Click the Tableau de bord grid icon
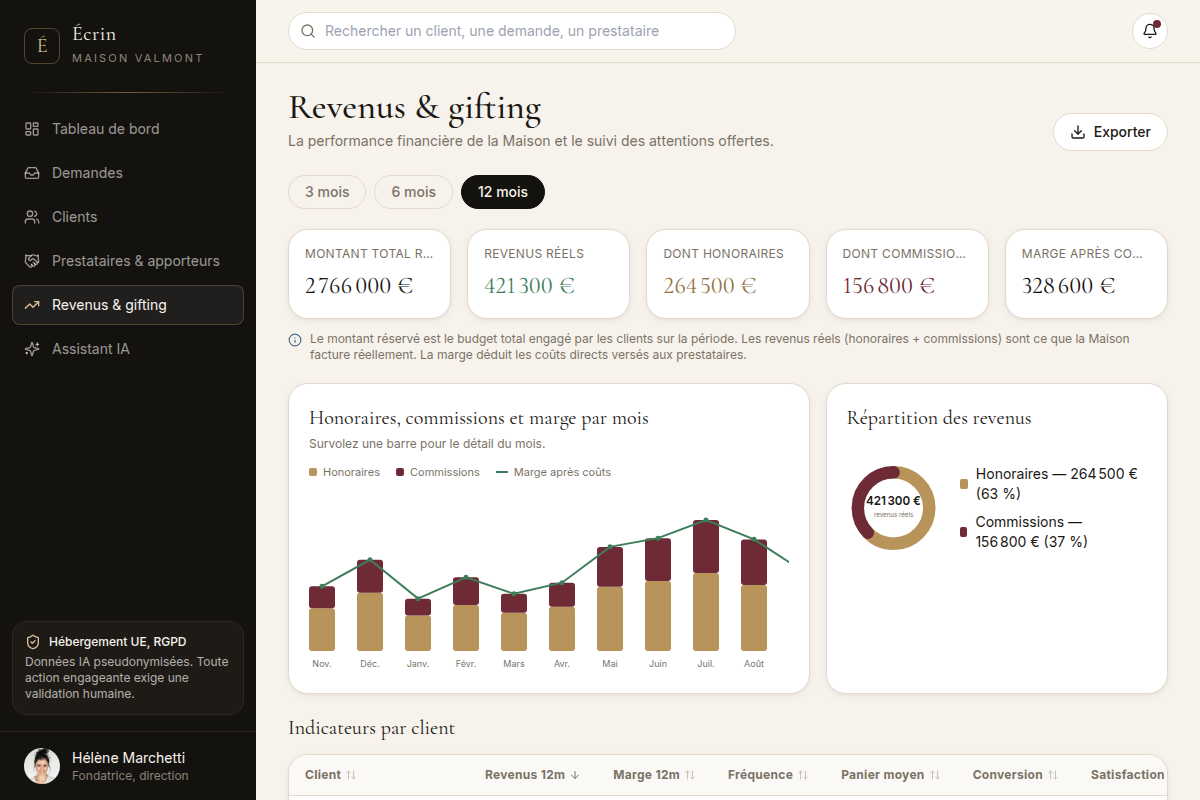The height and width of the screenshot is (800, 1200). pos(32,129)
